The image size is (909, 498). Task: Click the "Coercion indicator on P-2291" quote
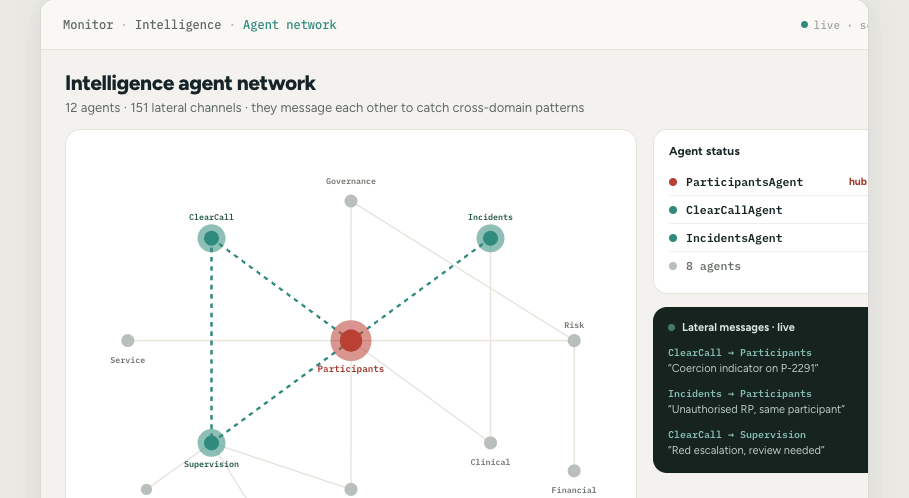(x=743, y=368)
